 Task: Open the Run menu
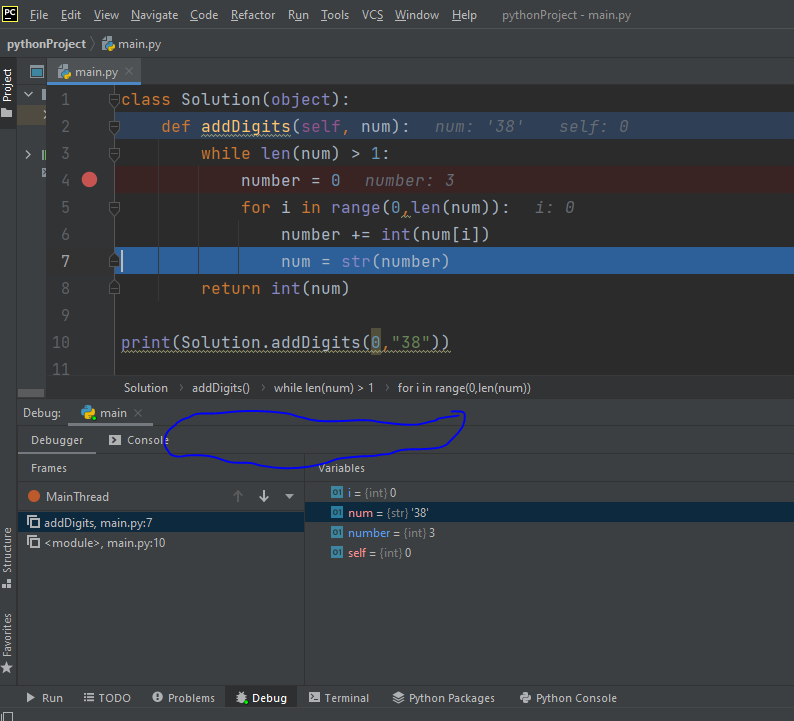click(x=298, y=15)
